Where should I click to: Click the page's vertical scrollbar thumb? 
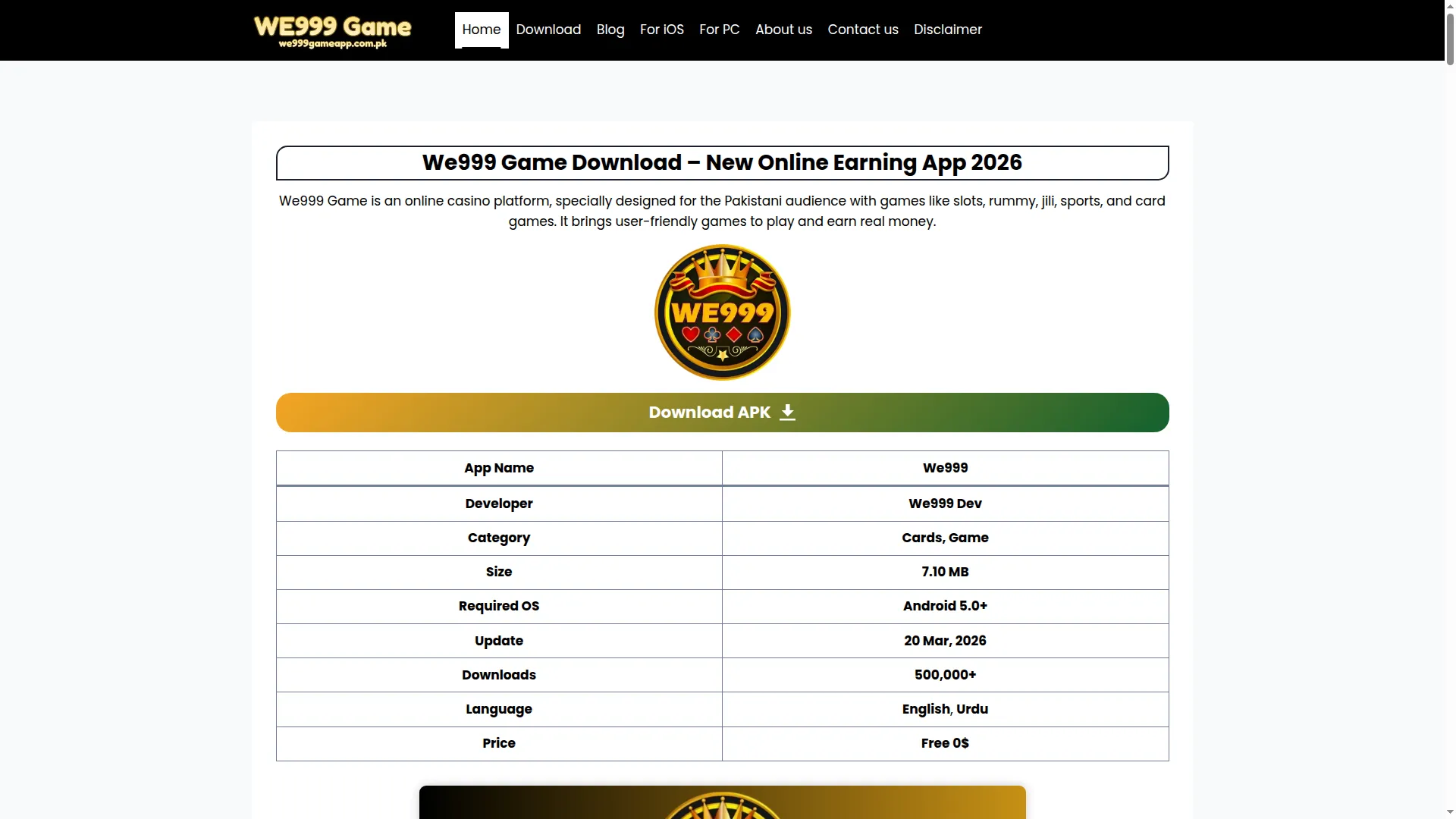(1450, 39)
